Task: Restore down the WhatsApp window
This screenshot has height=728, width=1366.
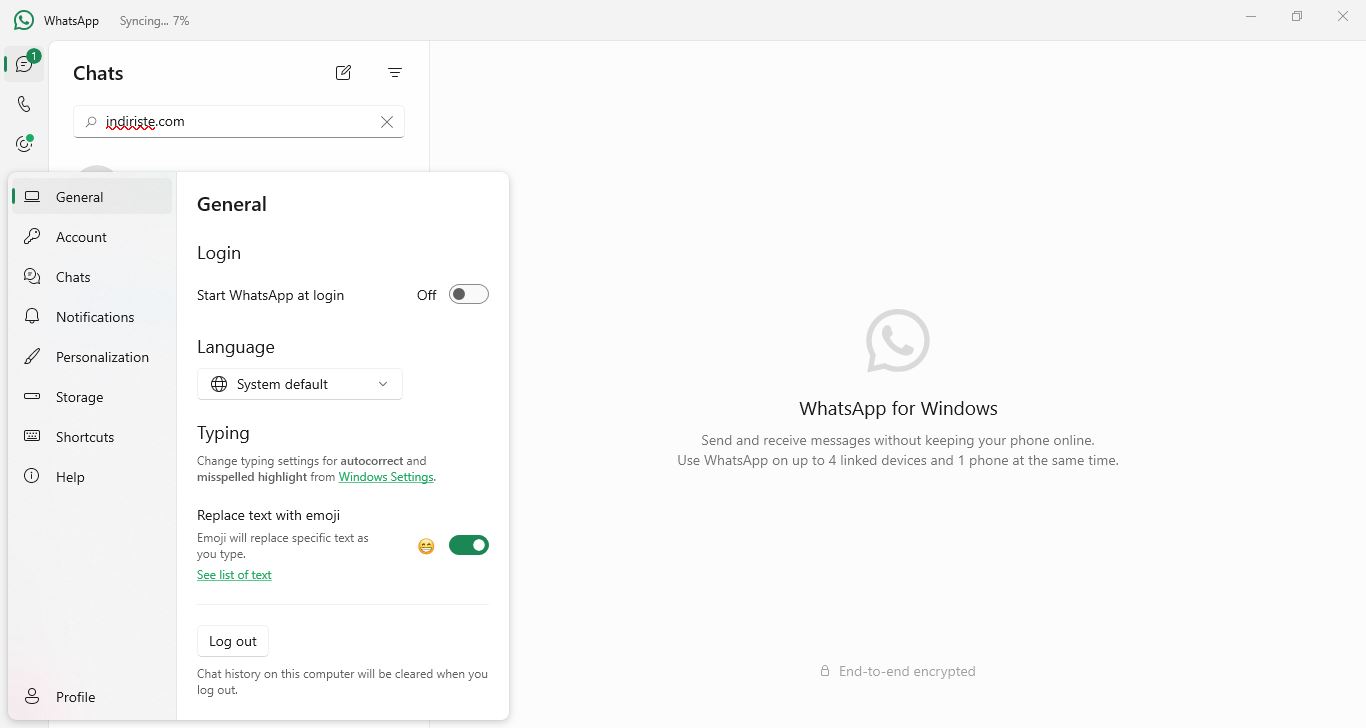Action: point(1297,17)
